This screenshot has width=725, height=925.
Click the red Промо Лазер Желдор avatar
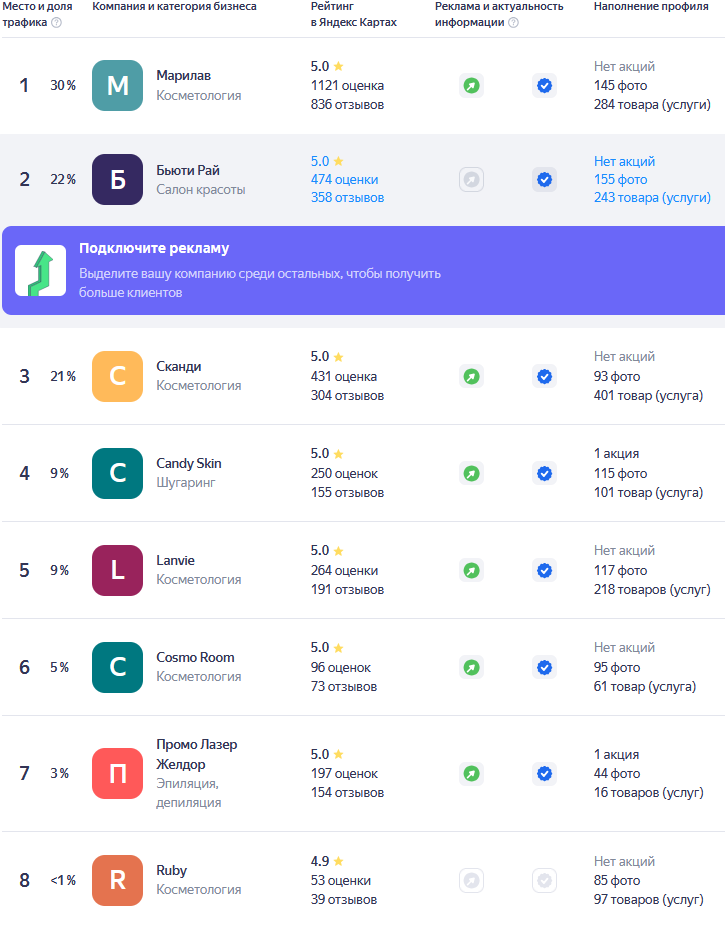(118, 773)
